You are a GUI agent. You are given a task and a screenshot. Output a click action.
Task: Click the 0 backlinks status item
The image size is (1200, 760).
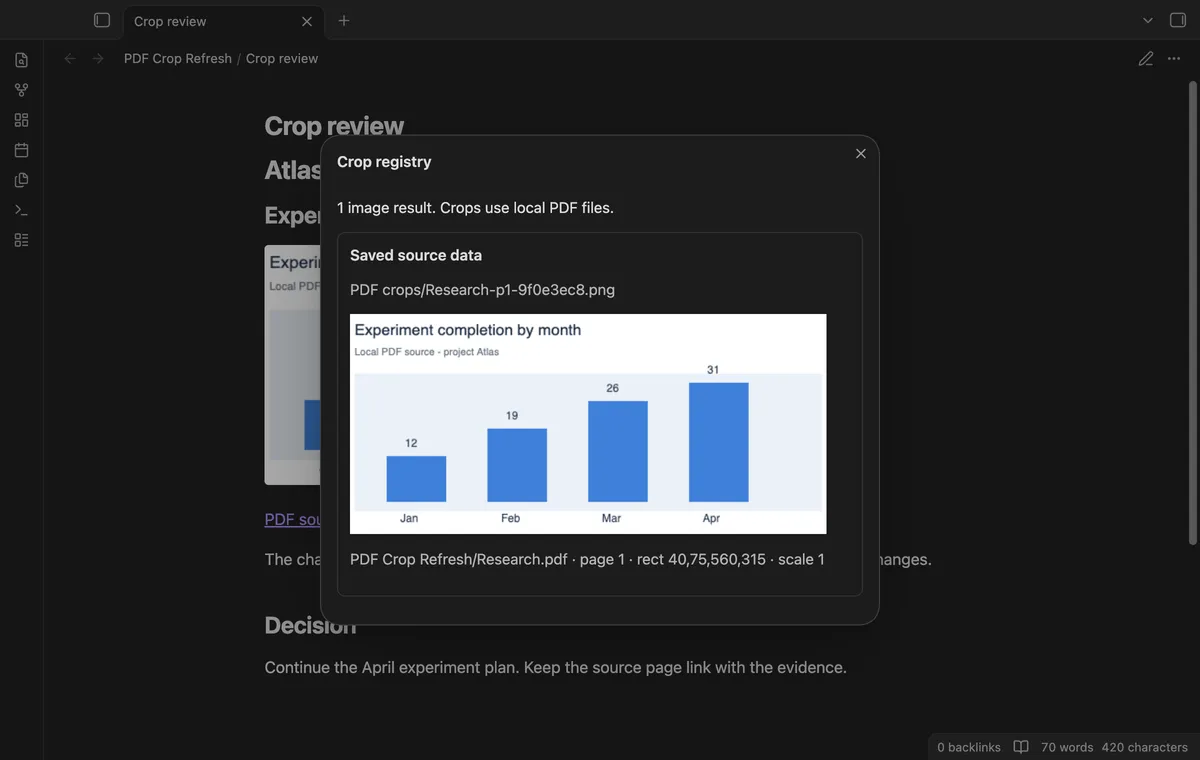click(x=969, y=747)
